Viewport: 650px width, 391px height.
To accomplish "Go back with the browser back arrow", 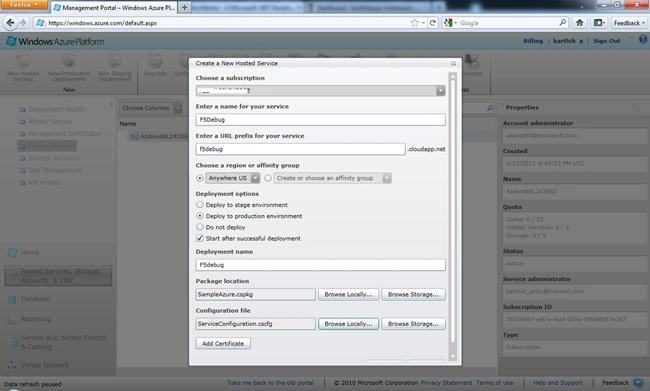I will (x=10, y=23).
